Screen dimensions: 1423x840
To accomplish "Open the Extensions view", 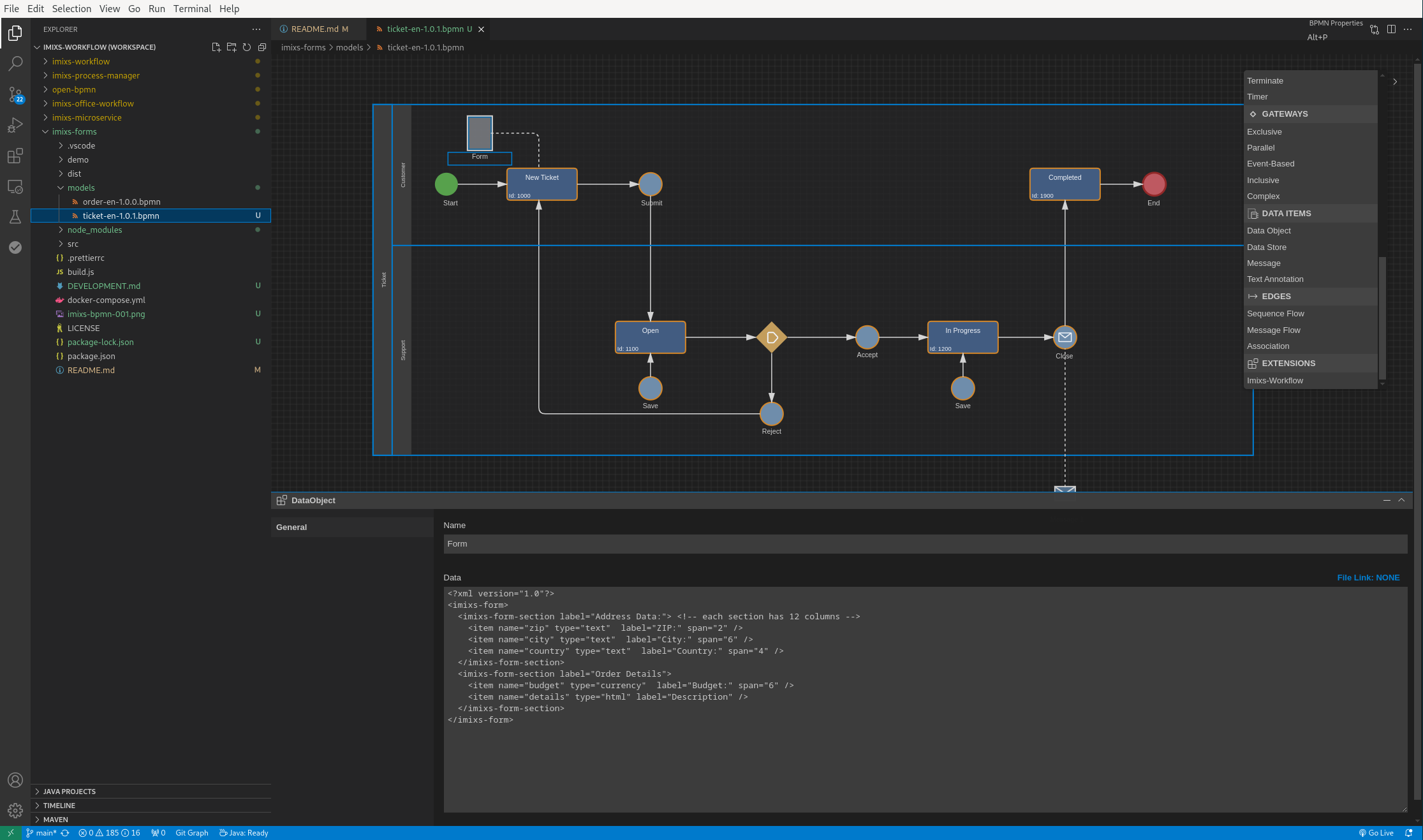I will click(x=15, y=156).
